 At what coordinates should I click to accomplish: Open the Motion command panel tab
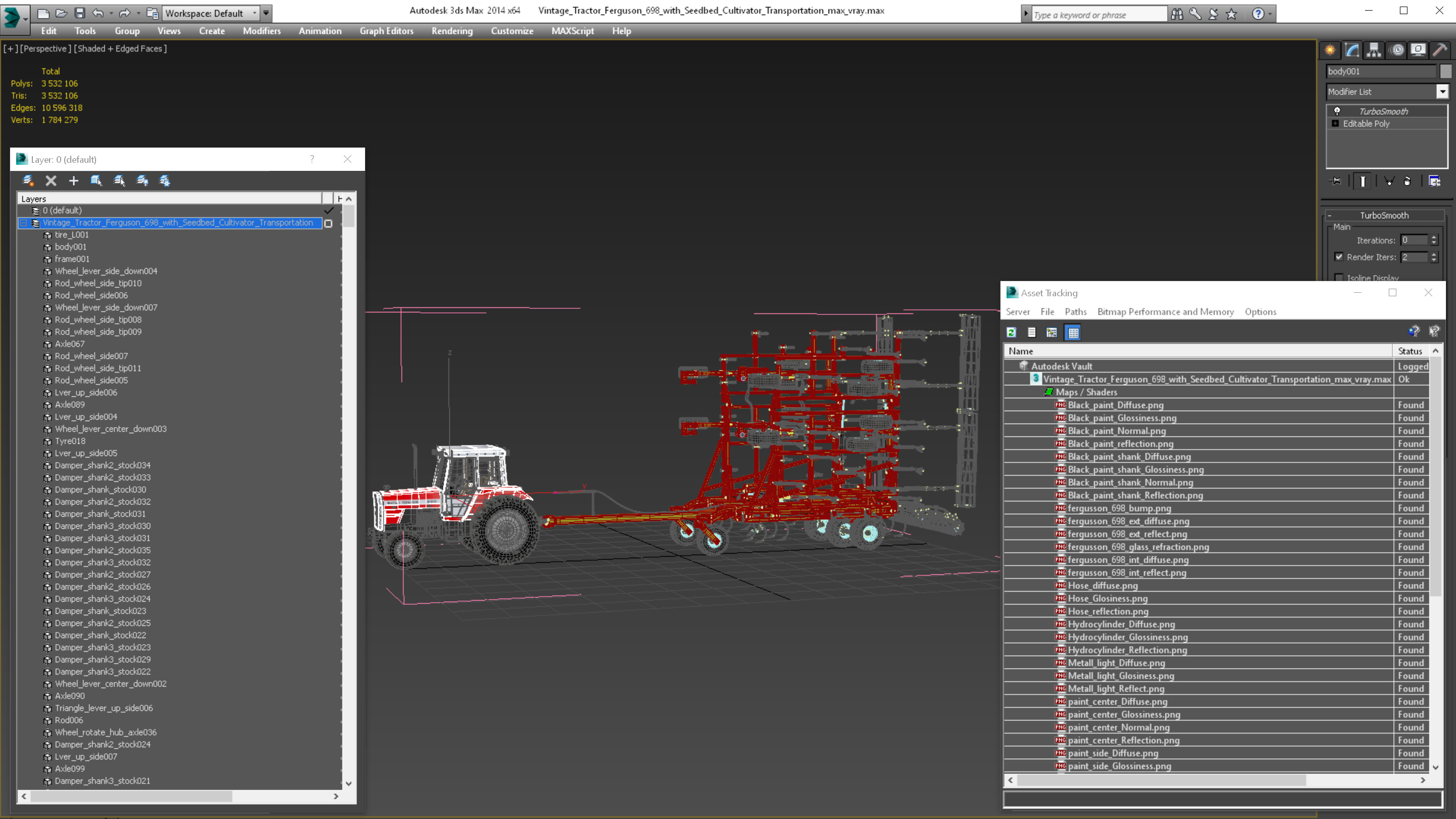(x=1397, y=51)
